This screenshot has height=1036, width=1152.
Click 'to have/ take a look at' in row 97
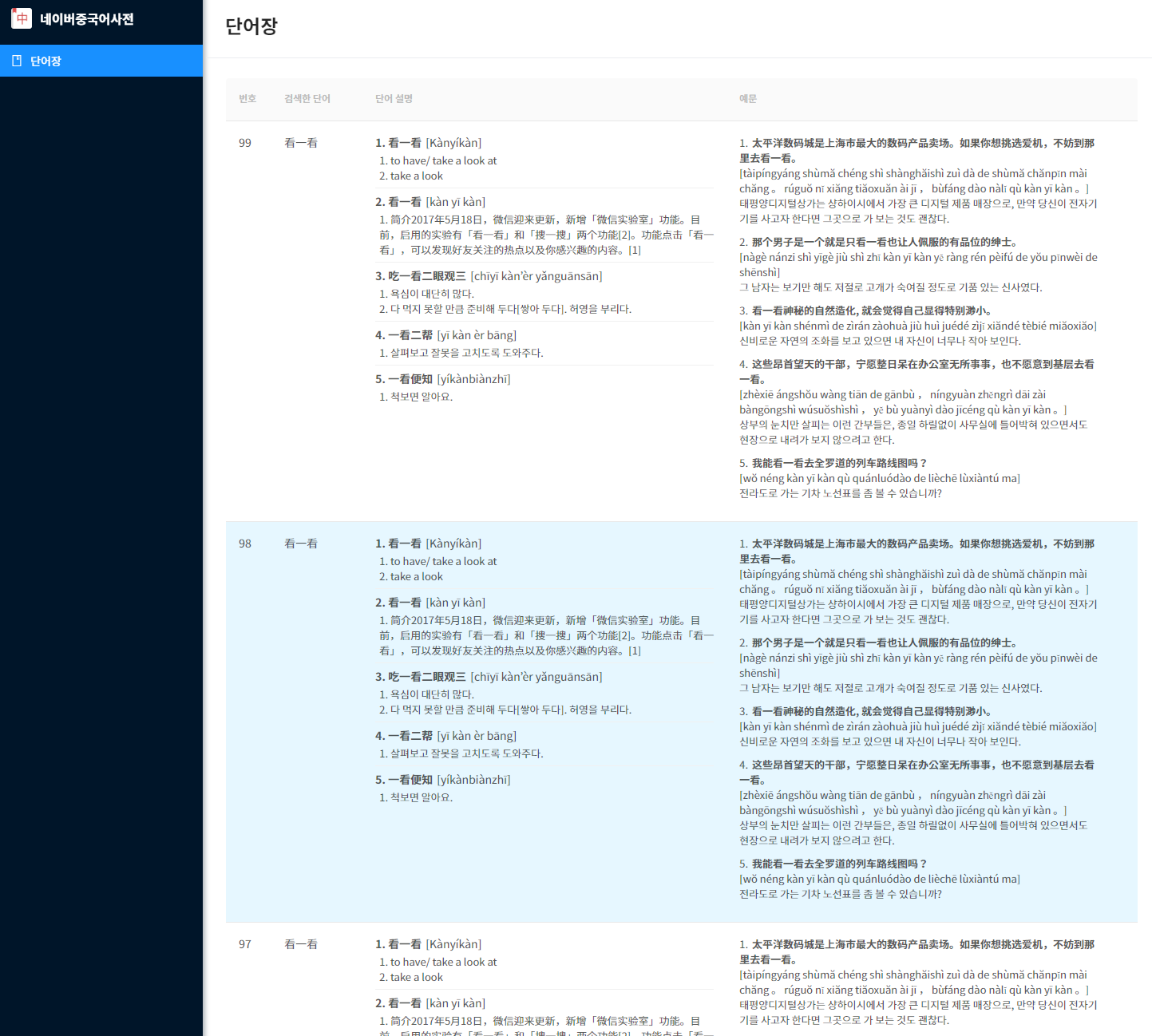[x=438, y=962]
